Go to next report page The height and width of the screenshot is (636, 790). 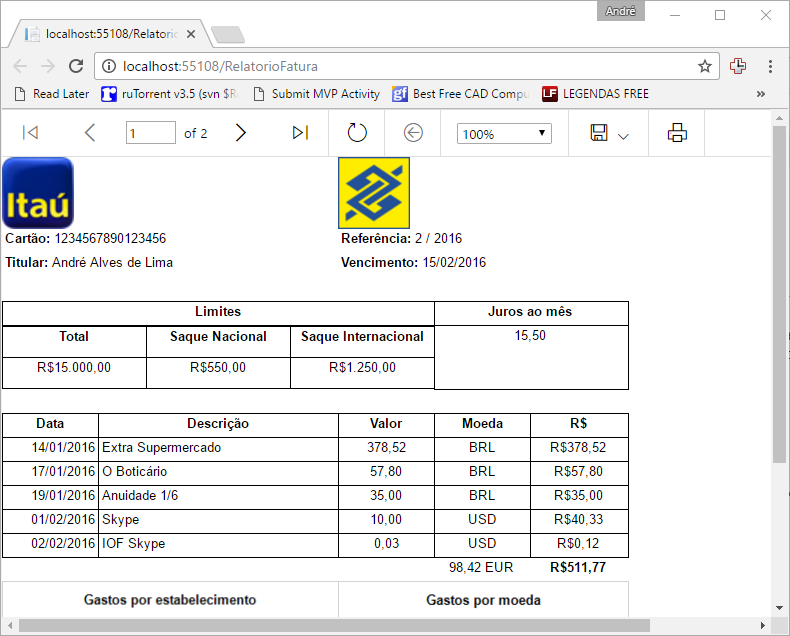click(x=240, y=133)
